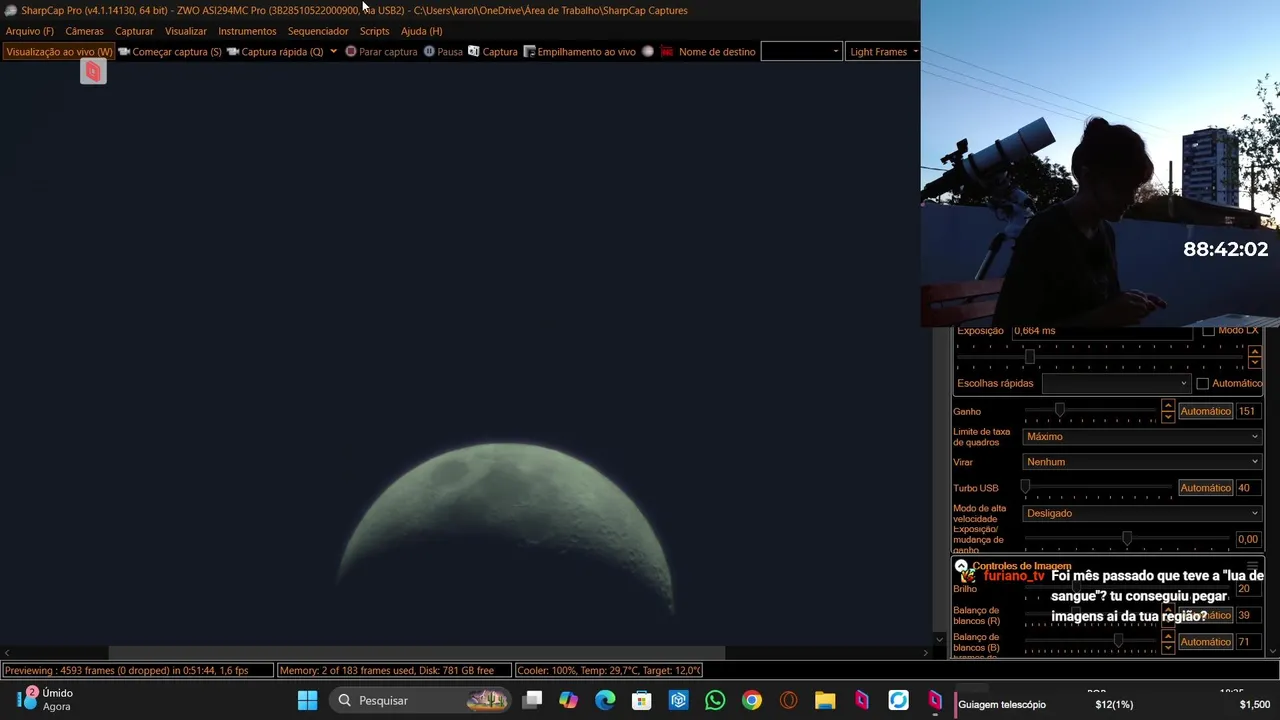Click the Exposição slider handle
1280x720 pixels.
click(x=1029, y=356)
